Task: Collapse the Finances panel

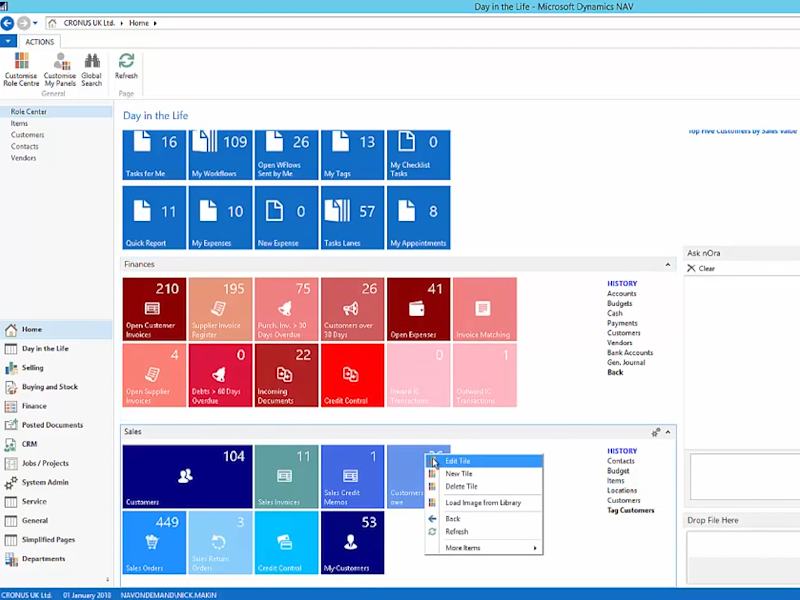Action: pyautogui.click(x=668, y=264)
